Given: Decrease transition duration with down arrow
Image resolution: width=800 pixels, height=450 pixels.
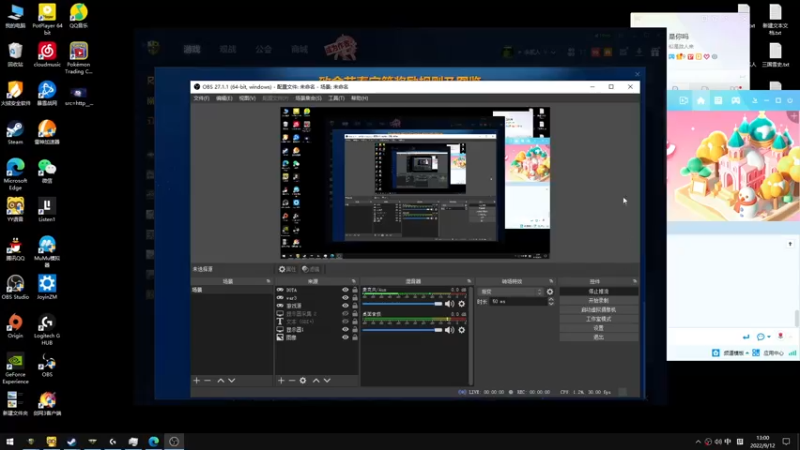Looking at the screenshot, I should tap(551, 304).
